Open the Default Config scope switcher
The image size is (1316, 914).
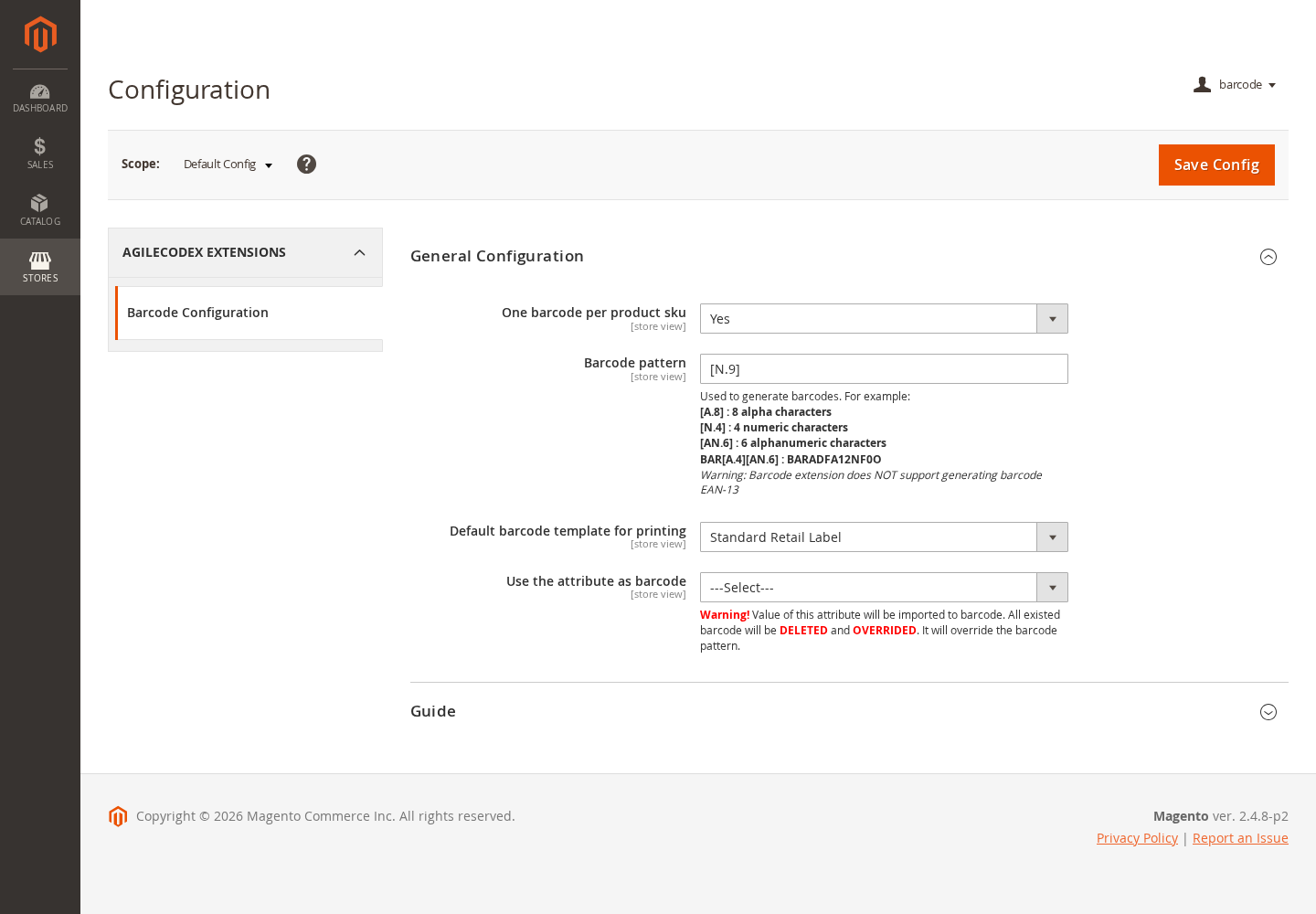coord(228,165)
